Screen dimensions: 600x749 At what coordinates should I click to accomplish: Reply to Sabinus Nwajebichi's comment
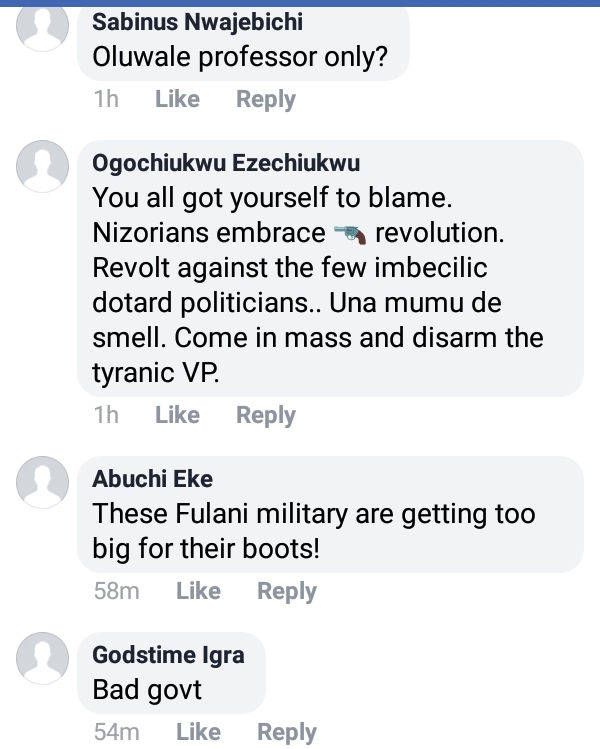[266, 99]
